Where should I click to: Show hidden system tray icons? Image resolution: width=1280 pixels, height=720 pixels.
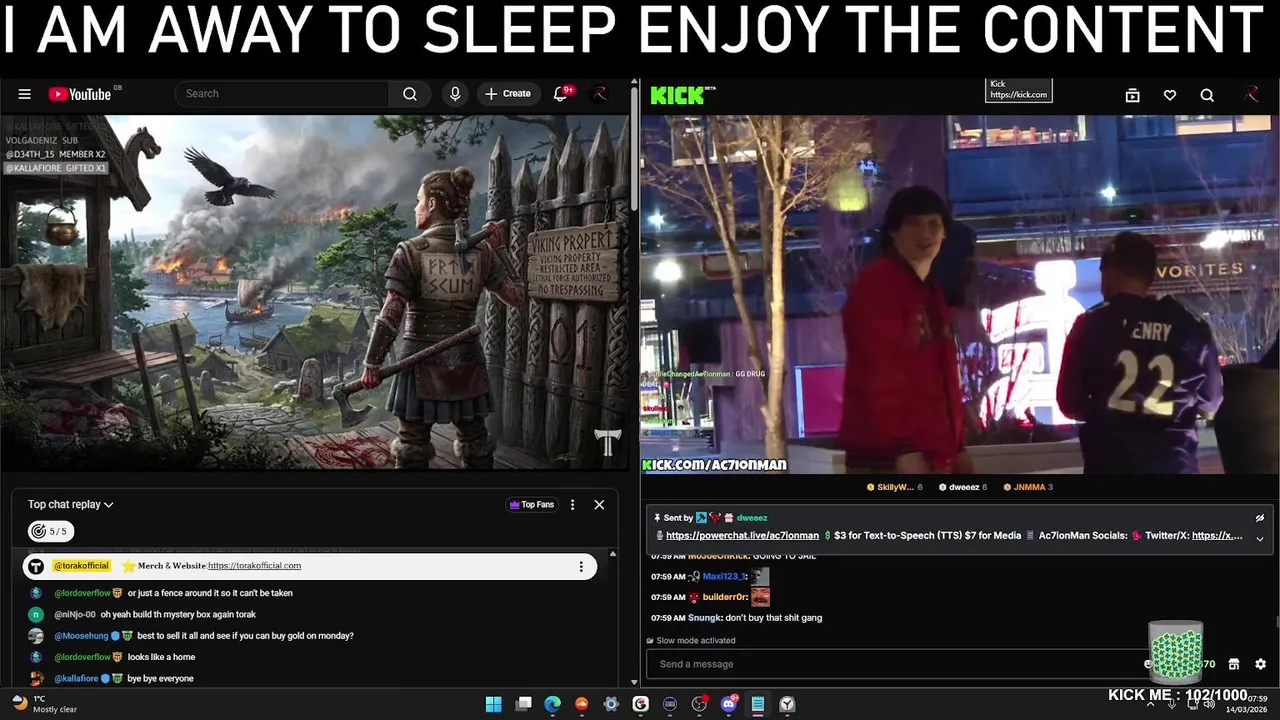click(x=1150, y=704)
